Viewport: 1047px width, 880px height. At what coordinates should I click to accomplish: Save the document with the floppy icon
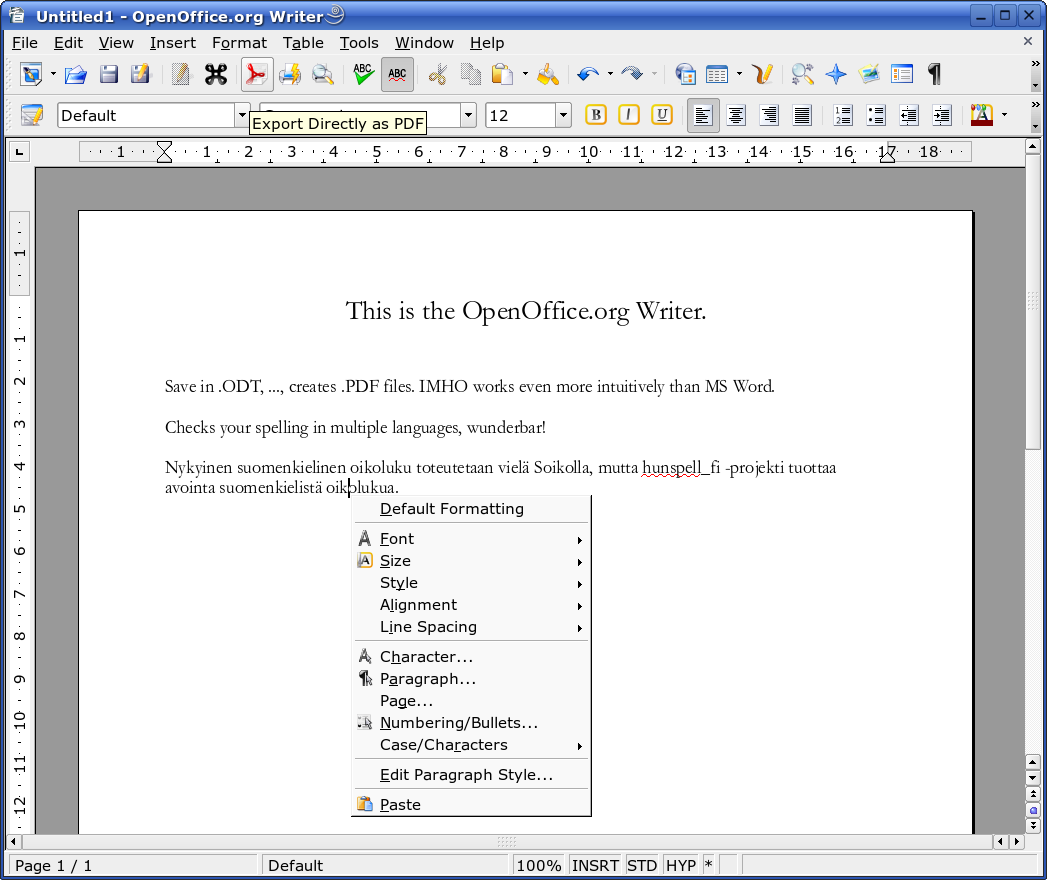pyautogui.click(x=109, y=74)
